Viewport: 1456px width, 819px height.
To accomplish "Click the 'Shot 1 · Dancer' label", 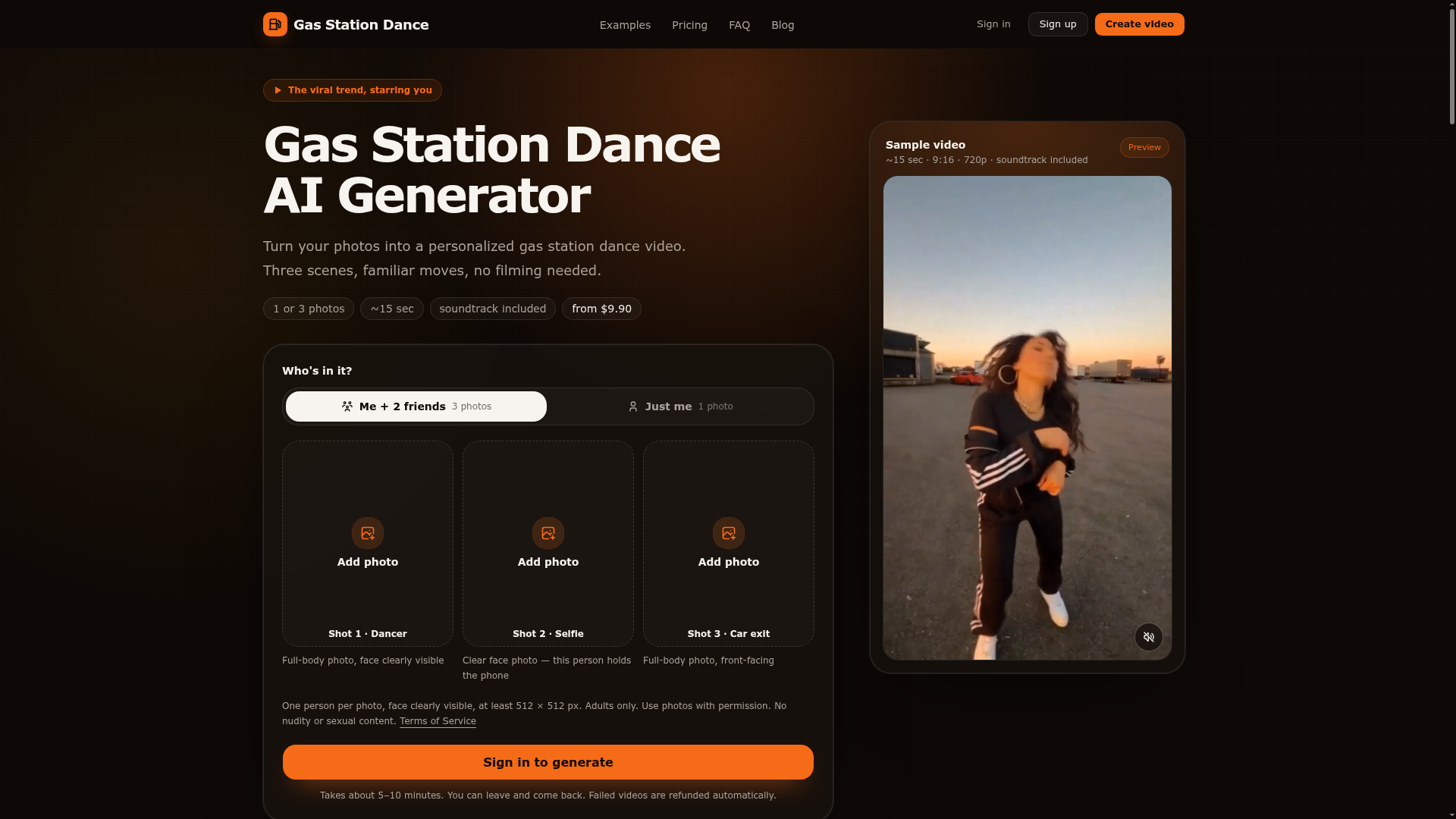I will point(368,634).
